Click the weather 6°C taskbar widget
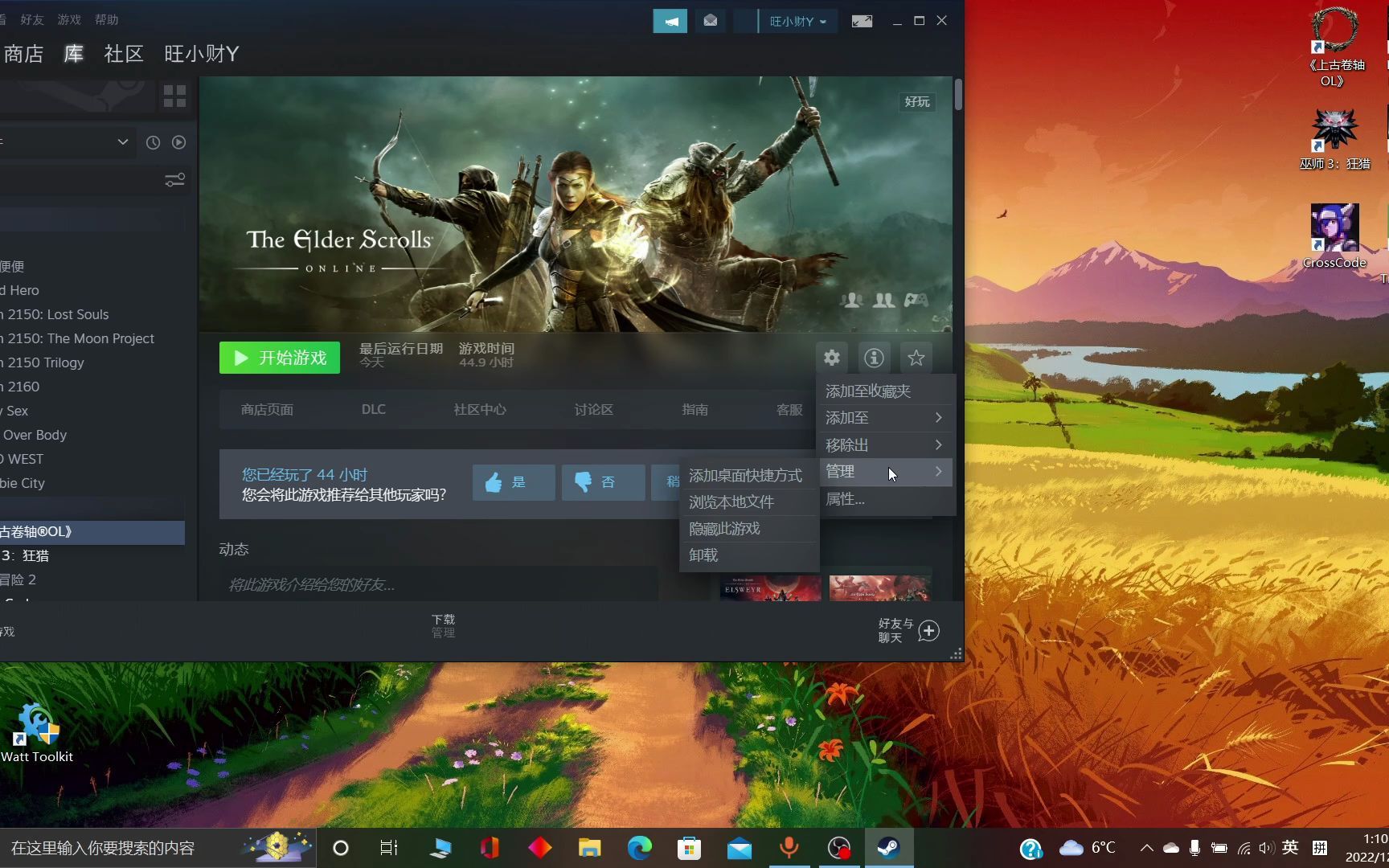The image size is (1389, 868). coord(1088,848)
